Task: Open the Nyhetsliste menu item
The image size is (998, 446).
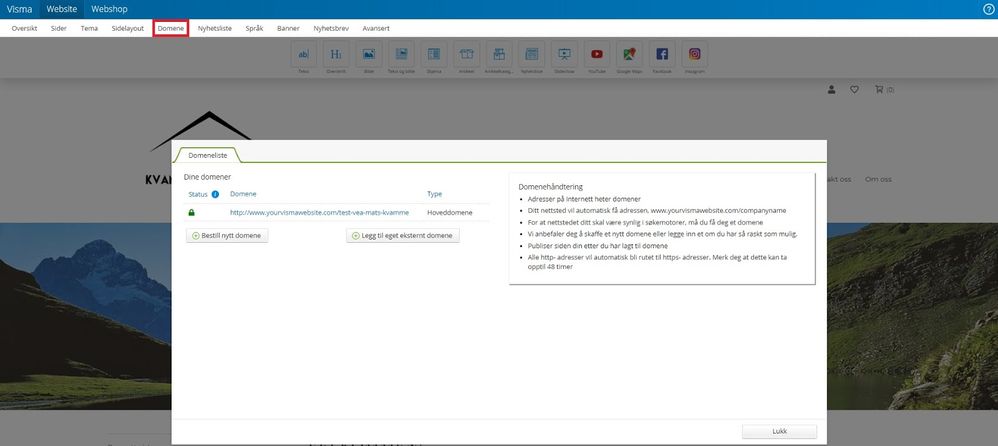Action: (214, 29)
